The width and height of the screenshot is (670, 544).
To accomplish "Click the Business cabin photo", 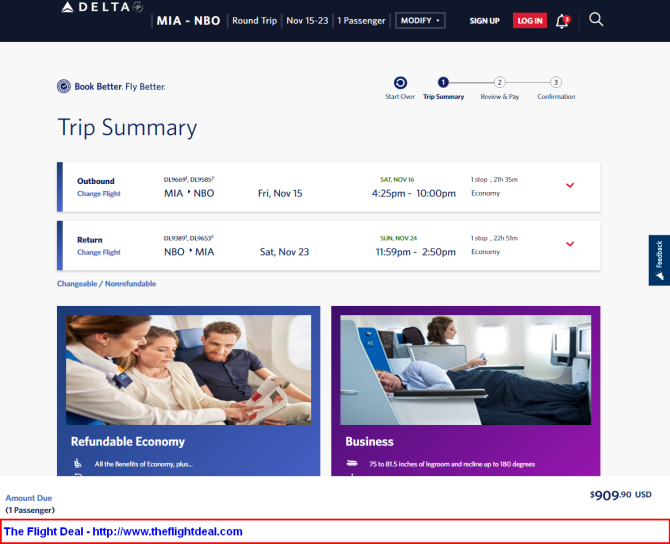I will pyautogui.click(x=465, y=370).
